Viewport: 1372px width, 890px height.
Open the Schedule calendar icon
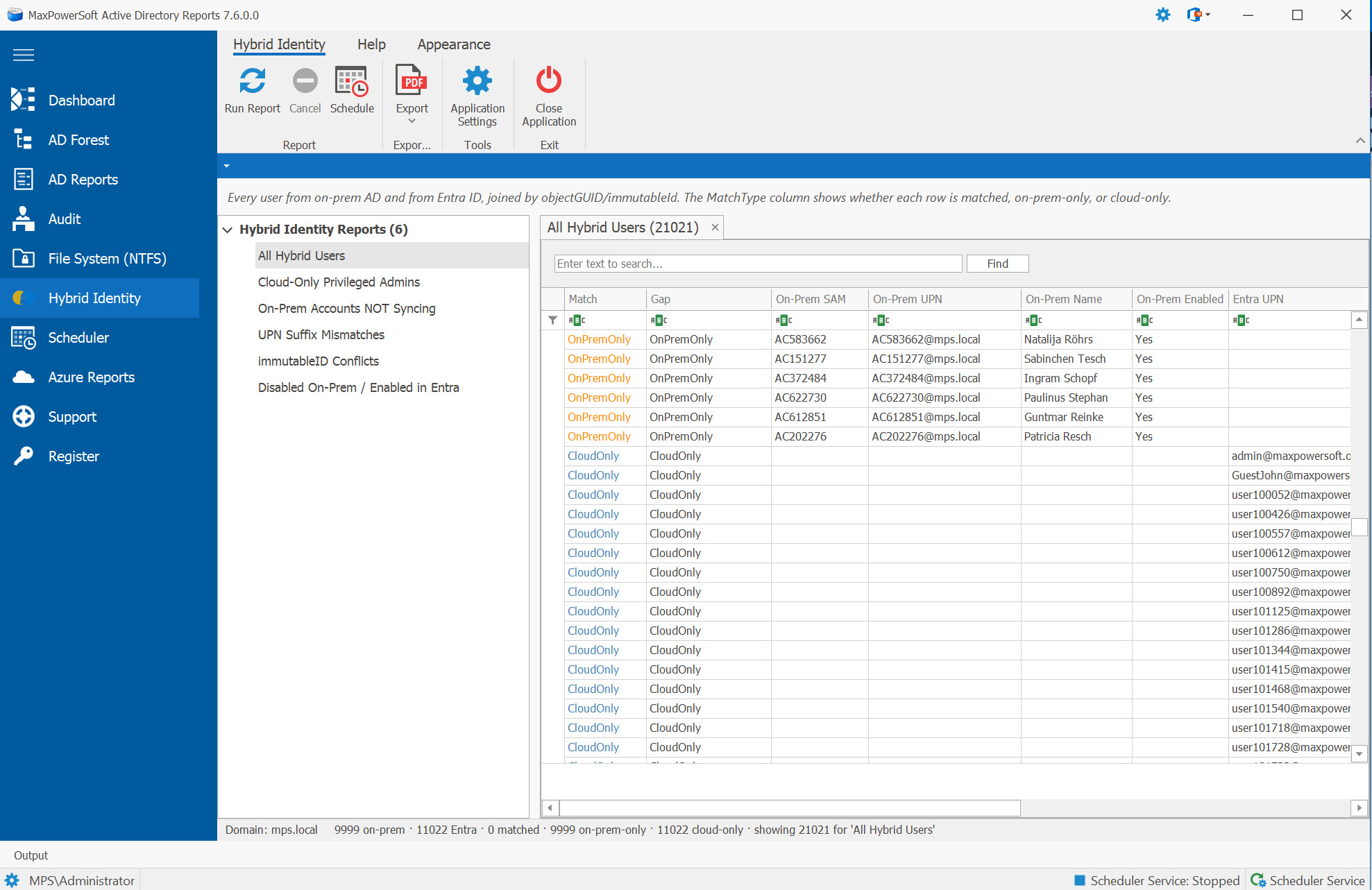352,81
